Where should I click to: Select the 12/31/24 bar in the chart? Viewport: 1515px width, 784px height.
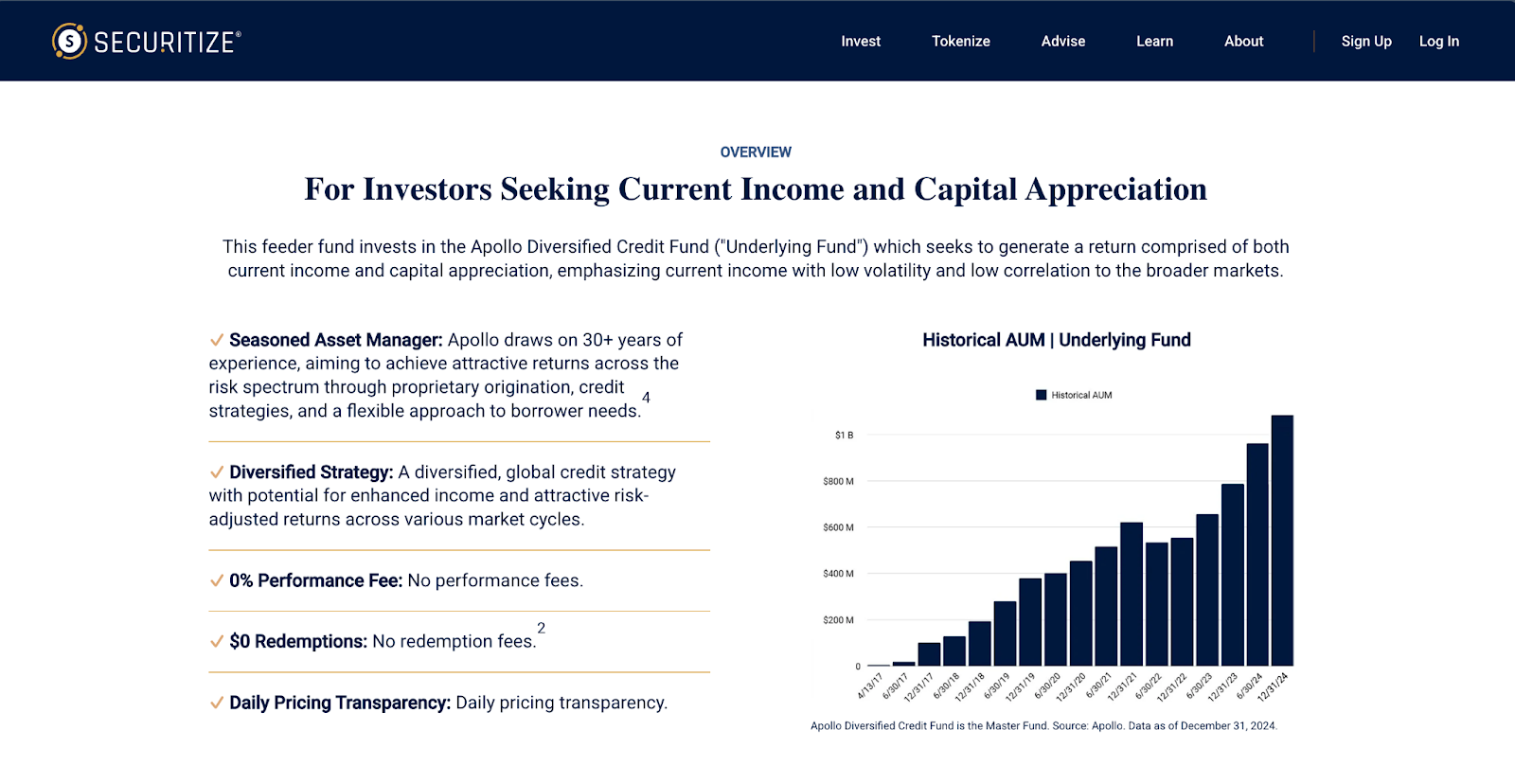click(1282, 541)
